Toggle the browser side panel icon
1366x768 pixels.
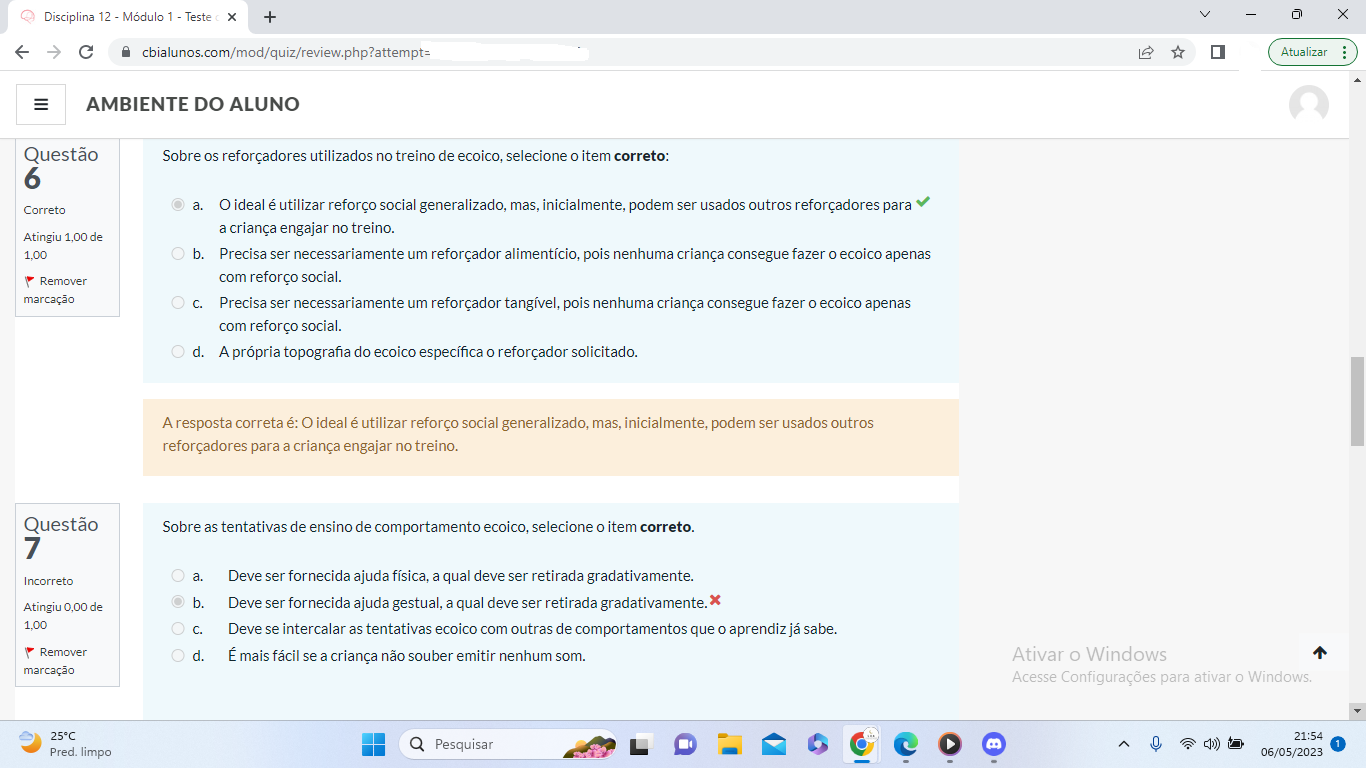pyautogui.click(x=1217, y=52)
